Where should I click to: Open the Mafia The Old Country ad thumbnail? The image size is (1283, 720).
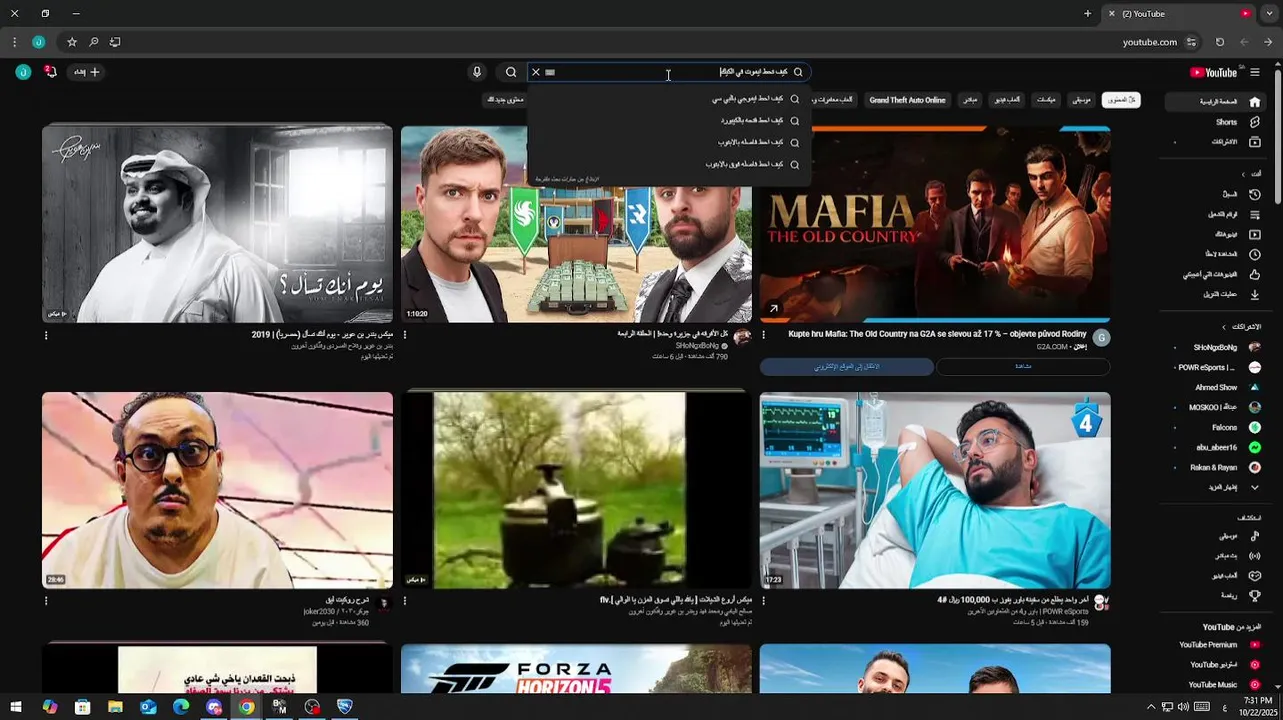(x=935, y=224)
